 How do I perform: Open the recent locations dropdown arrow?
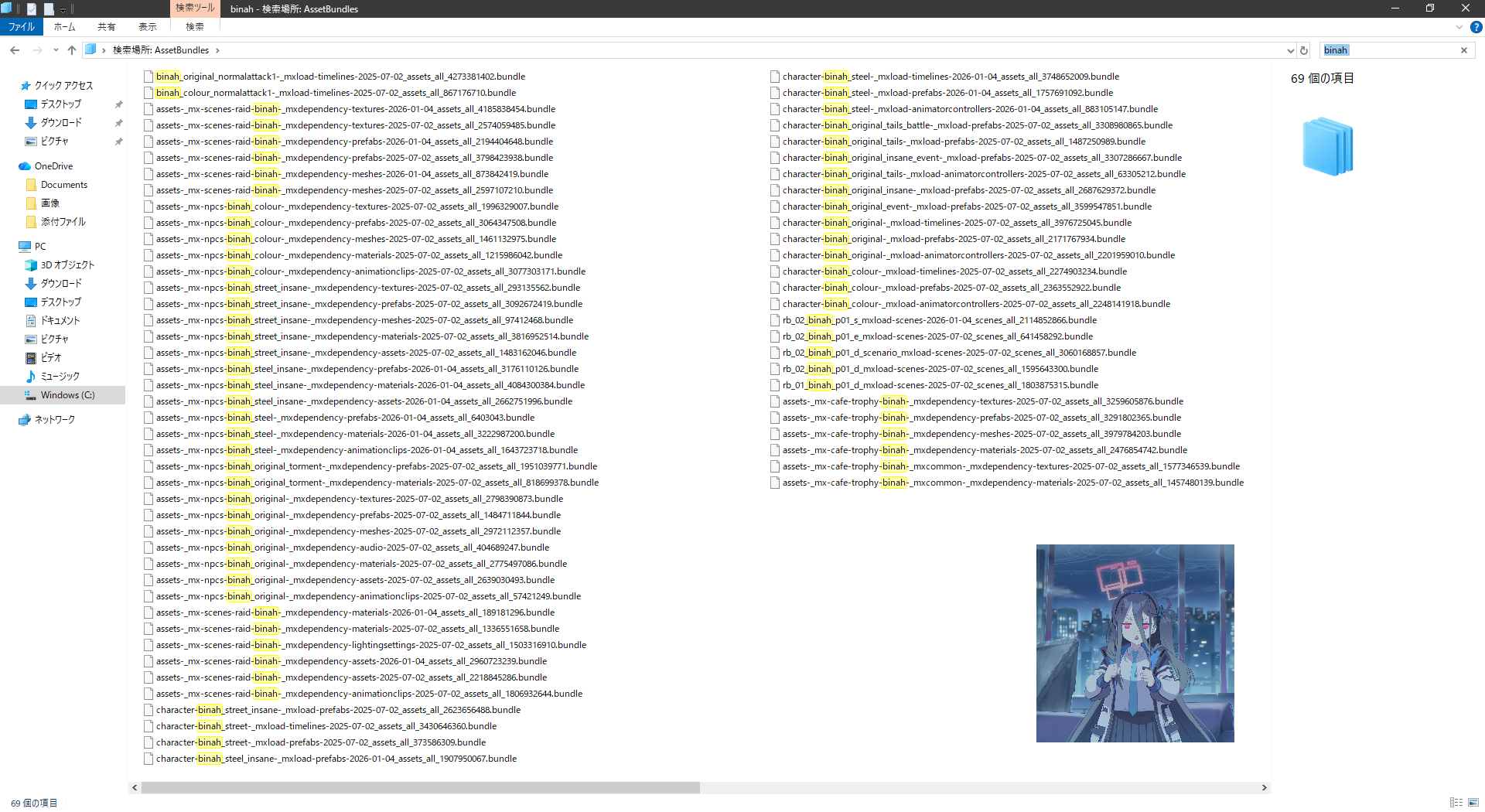coord(56,50)
